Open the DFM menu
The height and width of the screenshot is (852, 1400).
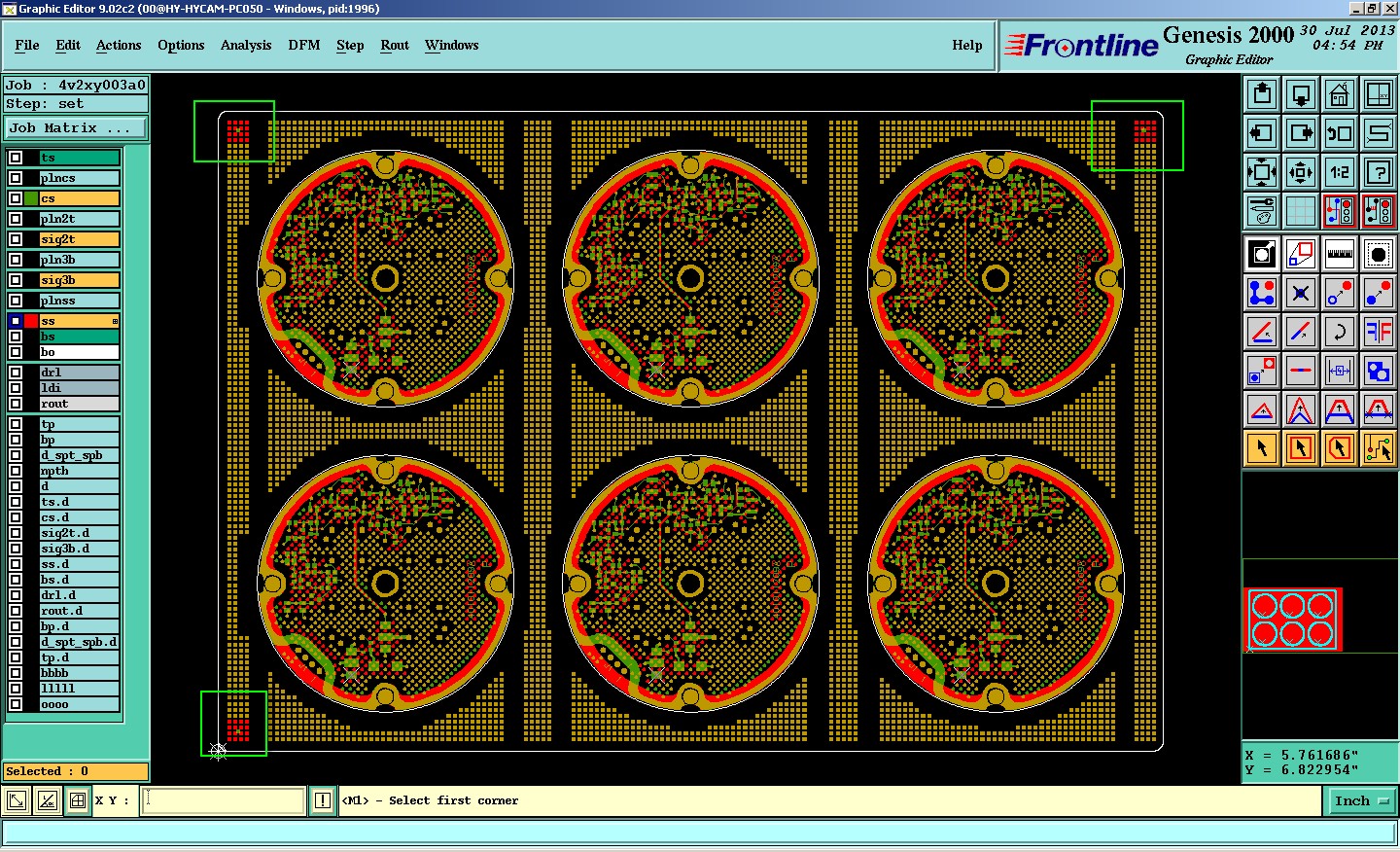pos(304,45)
